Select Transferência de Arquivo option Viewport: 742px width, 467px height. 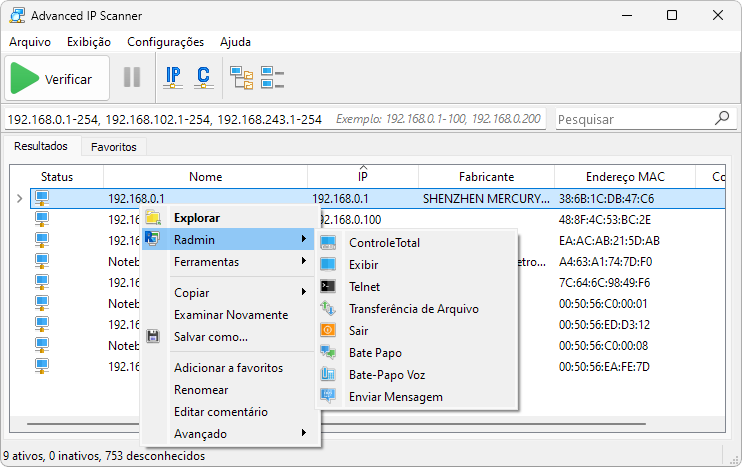point(413,309)
